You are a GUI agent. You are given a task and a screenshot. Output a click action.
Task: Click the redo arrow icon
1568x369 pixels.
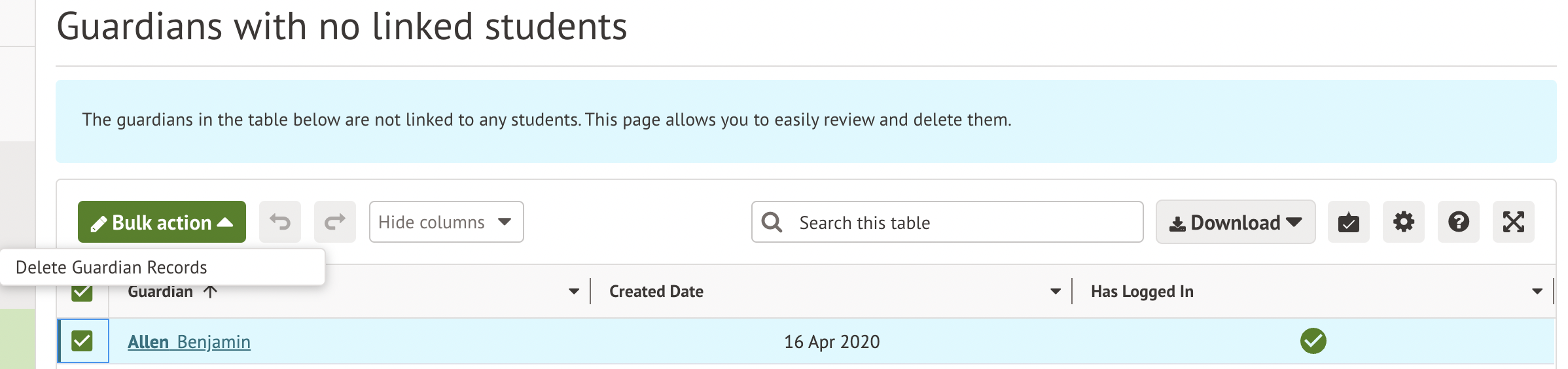click(335, 222)
